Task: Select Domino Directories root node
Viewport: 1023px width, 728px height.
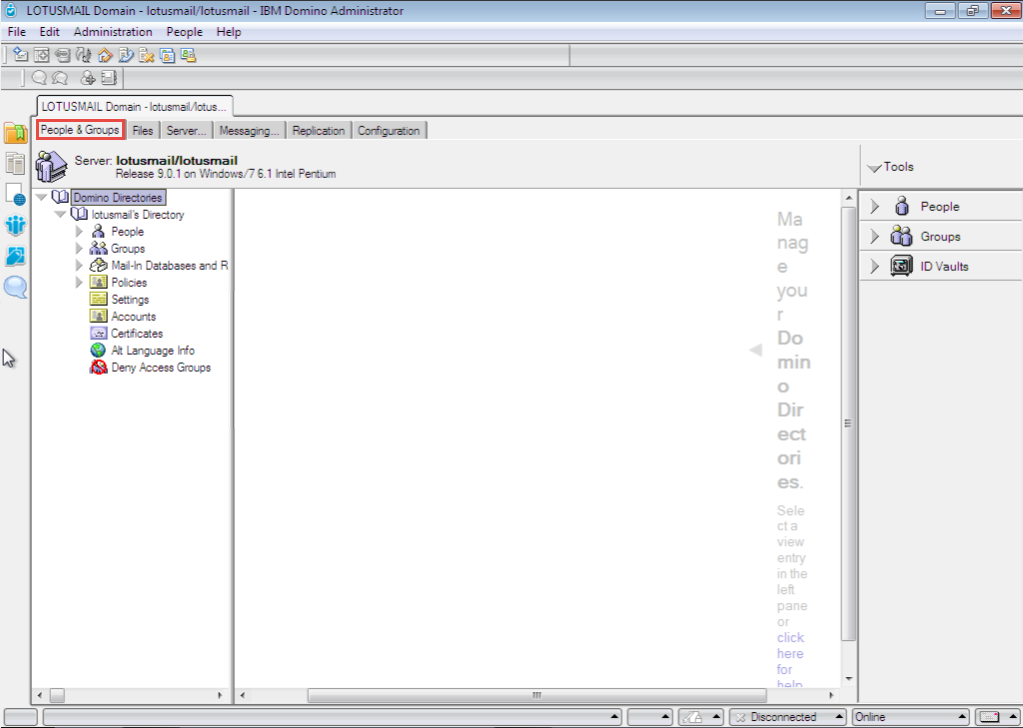Action: pyautogui.click(x=117, y=197)
